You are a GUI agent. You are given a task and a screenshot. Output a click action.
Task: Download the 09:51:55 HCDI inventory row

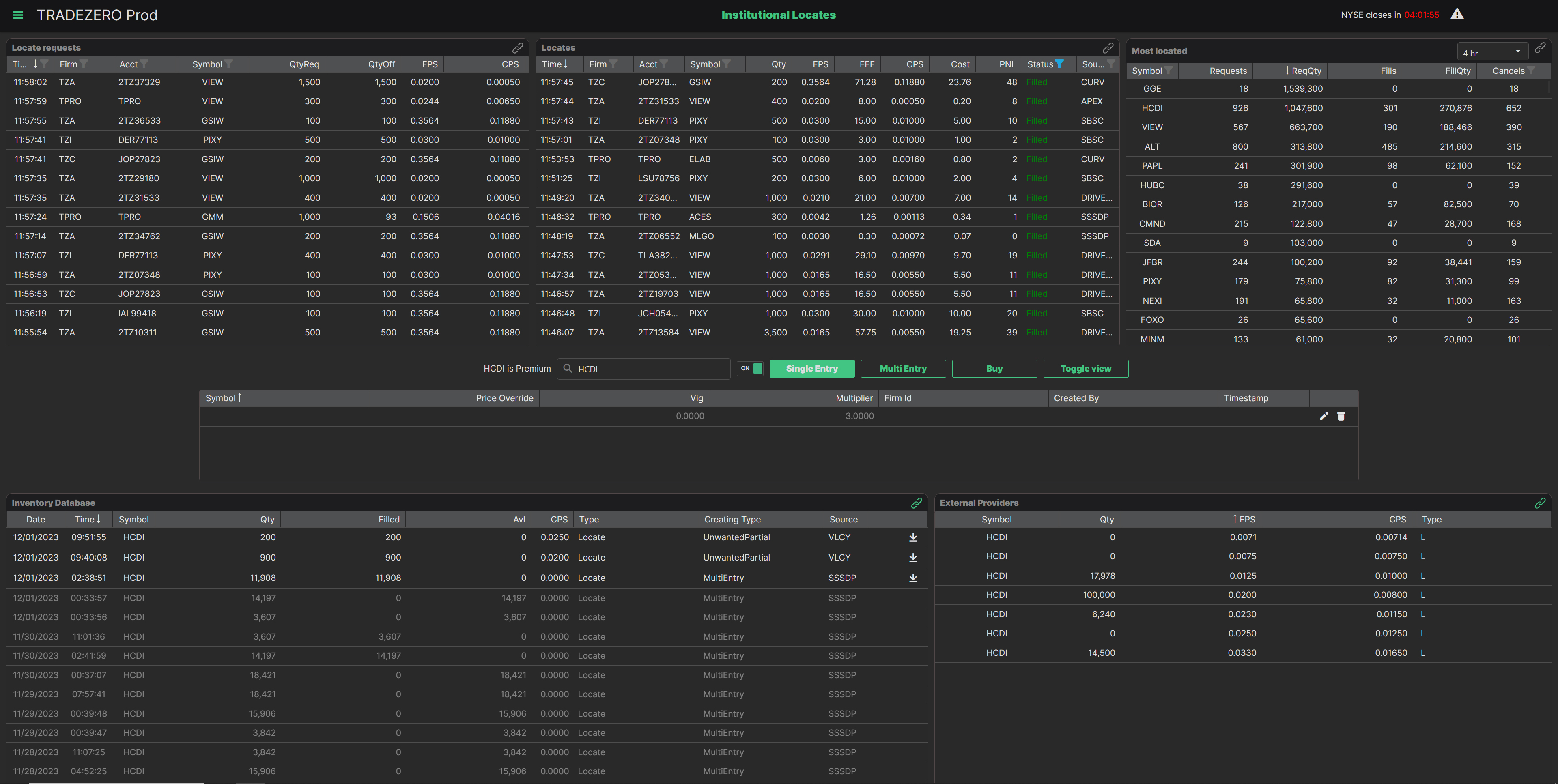click(913, 537)
